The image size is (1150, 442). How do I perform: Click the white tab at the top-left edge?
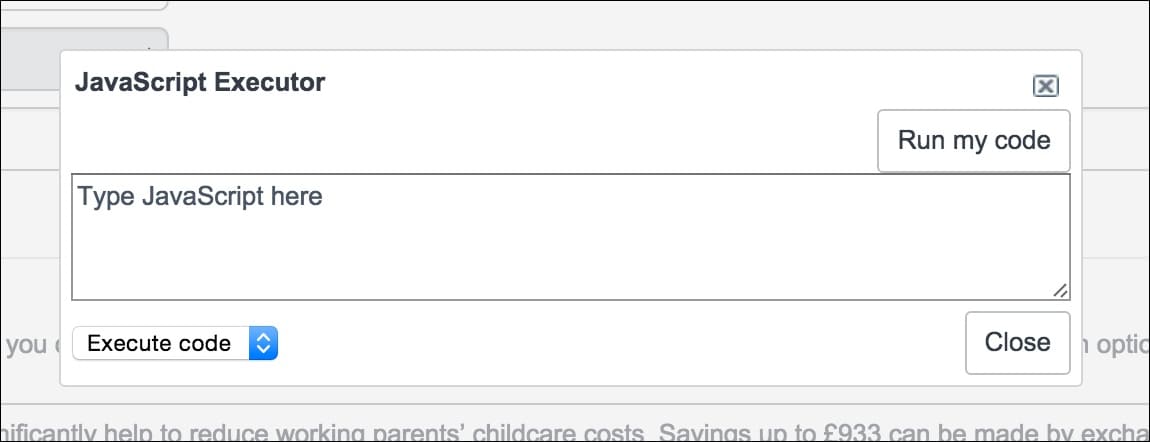click(80, 4)
